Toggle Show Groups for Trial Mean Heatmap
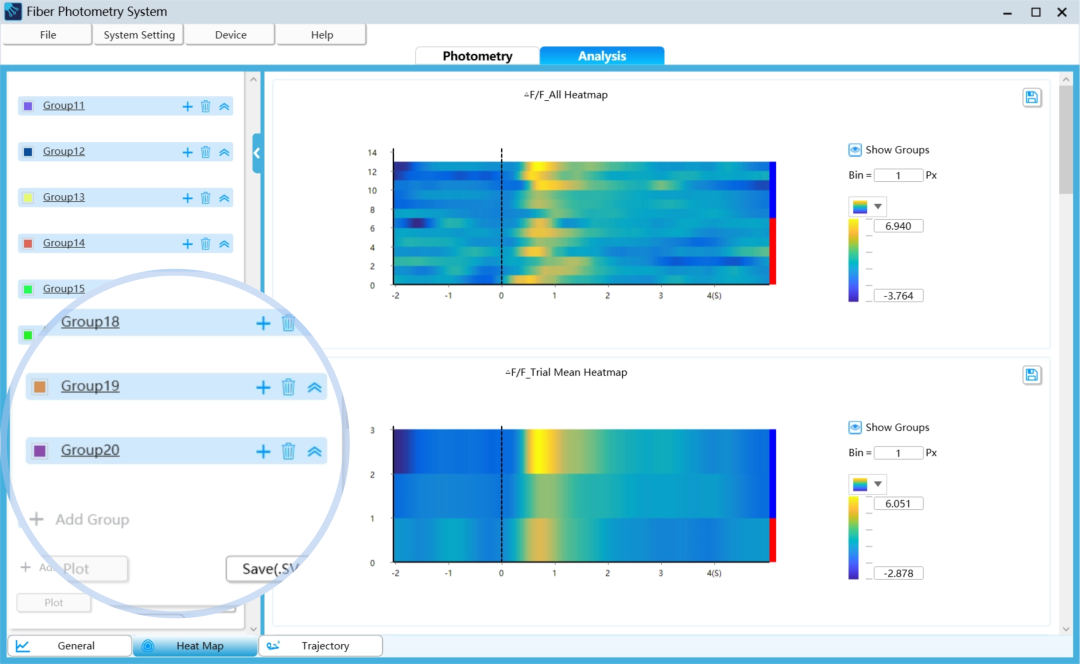Image resolution: width=1080 pixels, height=664 pixels. click(x=855, y=428)
